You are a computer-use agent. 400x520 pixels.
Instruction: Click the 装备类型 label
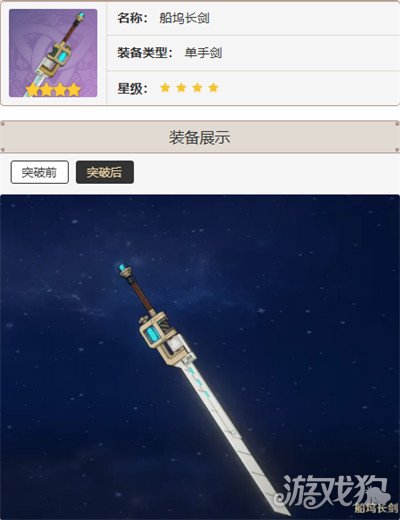click(145, 53)
